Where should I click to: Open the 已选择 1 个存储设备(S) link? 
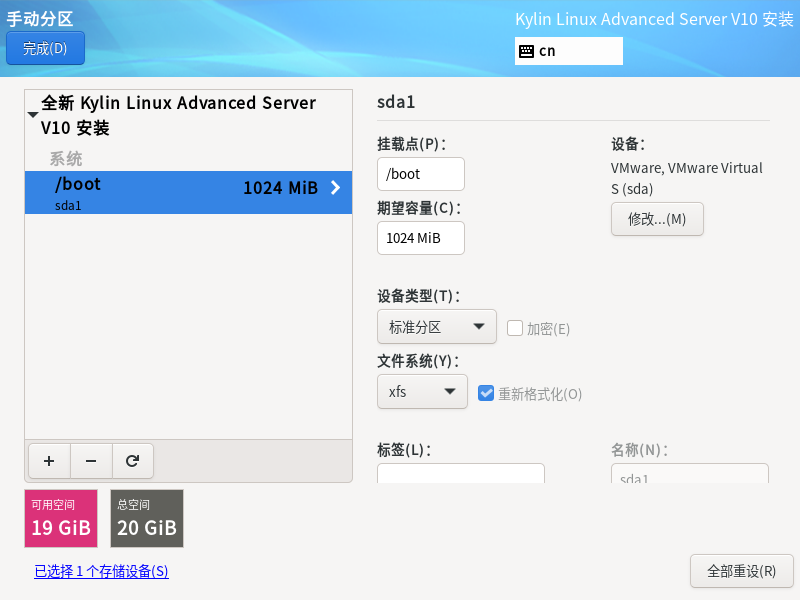(101, 571)
